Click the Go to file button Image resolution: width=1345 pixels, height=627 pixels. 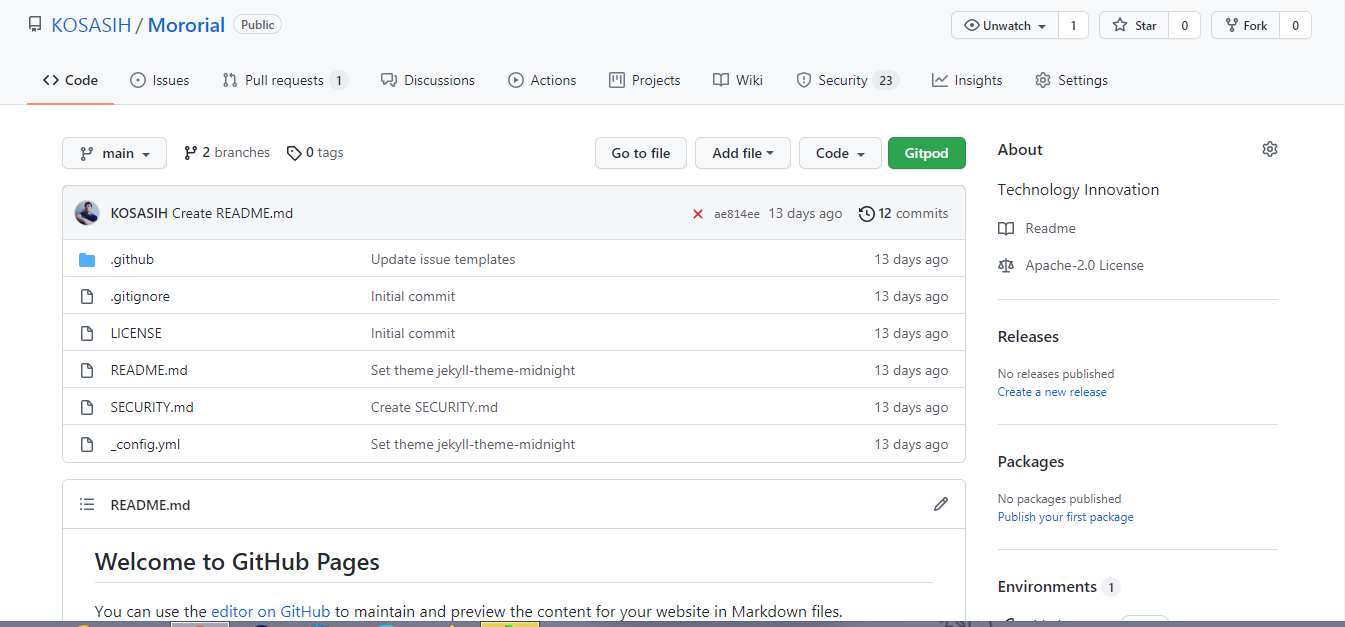pyautogui.click(x=641, y=153)
